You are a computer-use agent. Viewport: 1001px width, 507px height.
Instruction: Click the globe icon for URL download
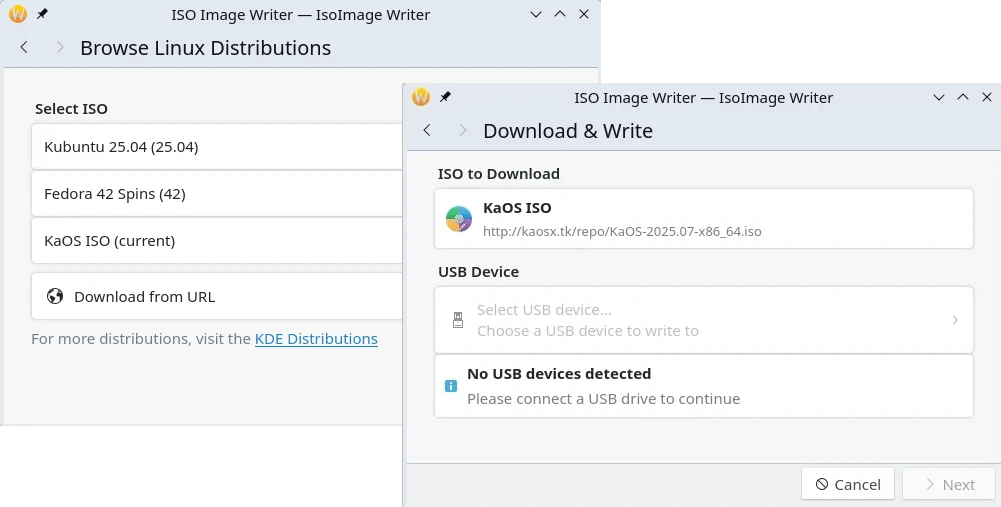pyautogui.click(x=55, y=296)
